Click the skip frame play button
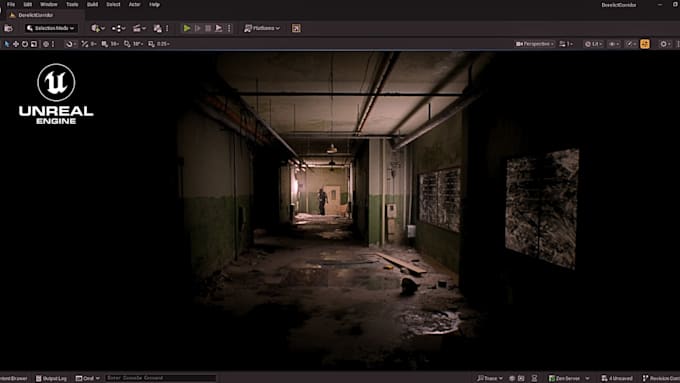The image size is (680, 383). coord(198,28)
